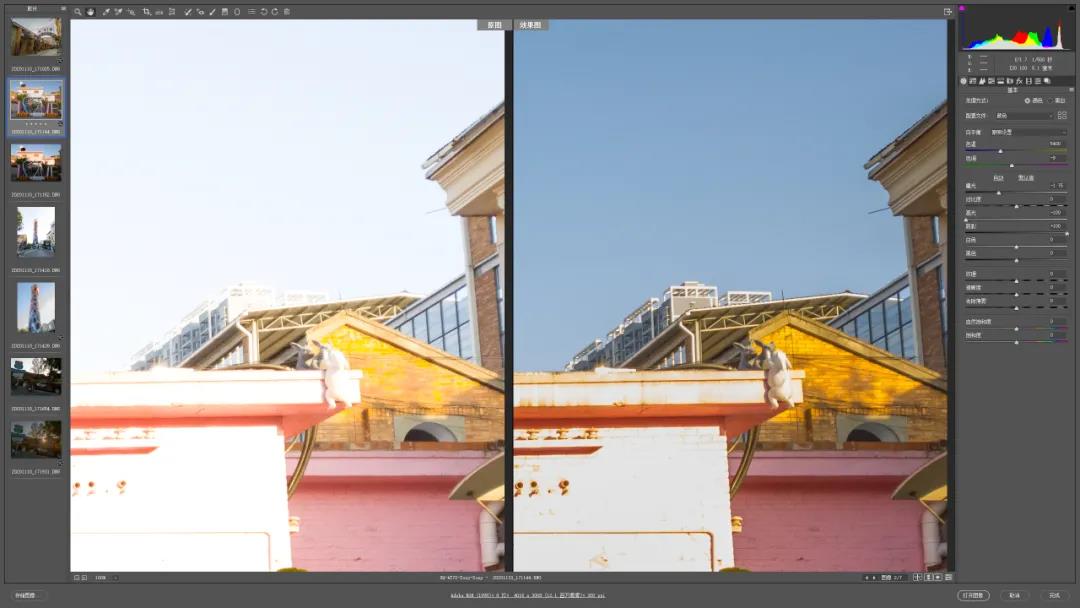Click the Done button at bottom right

pyautogui.click(x=1055, y=595)
